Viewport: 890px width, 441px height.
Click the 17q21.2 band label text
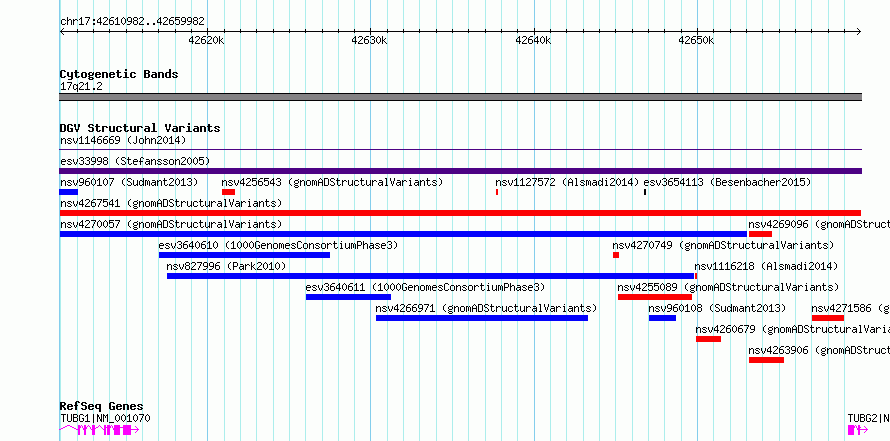pyautogui.click(x=81, y=87)
